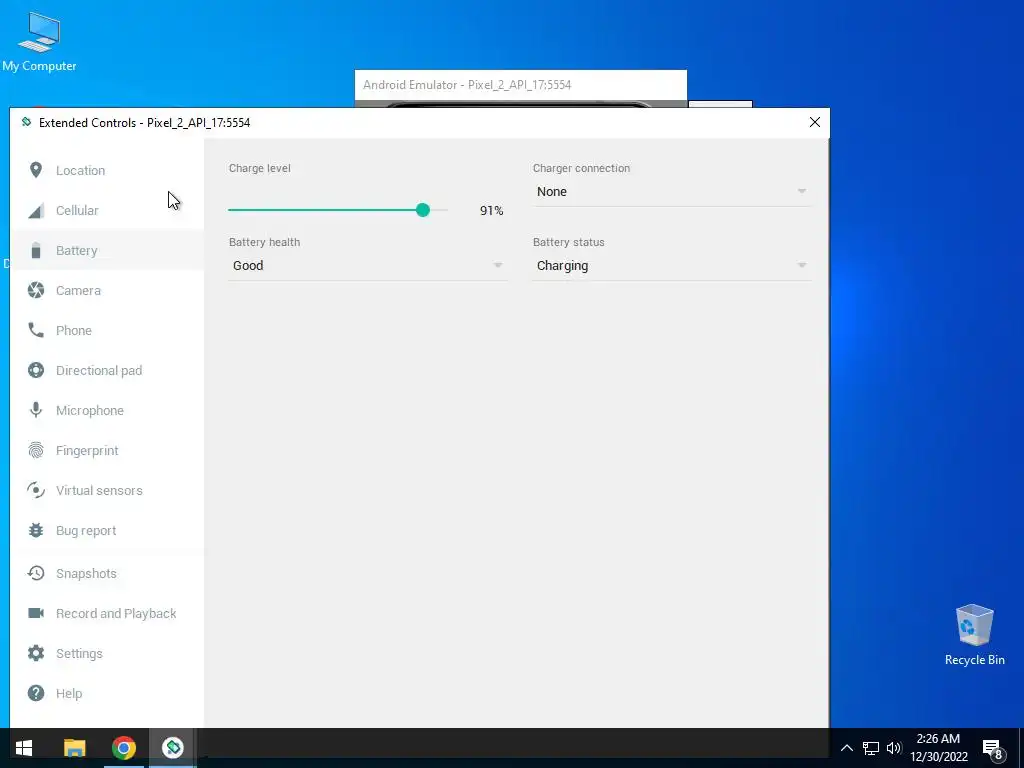Click the volume speaker tray icon

(894, 748)
